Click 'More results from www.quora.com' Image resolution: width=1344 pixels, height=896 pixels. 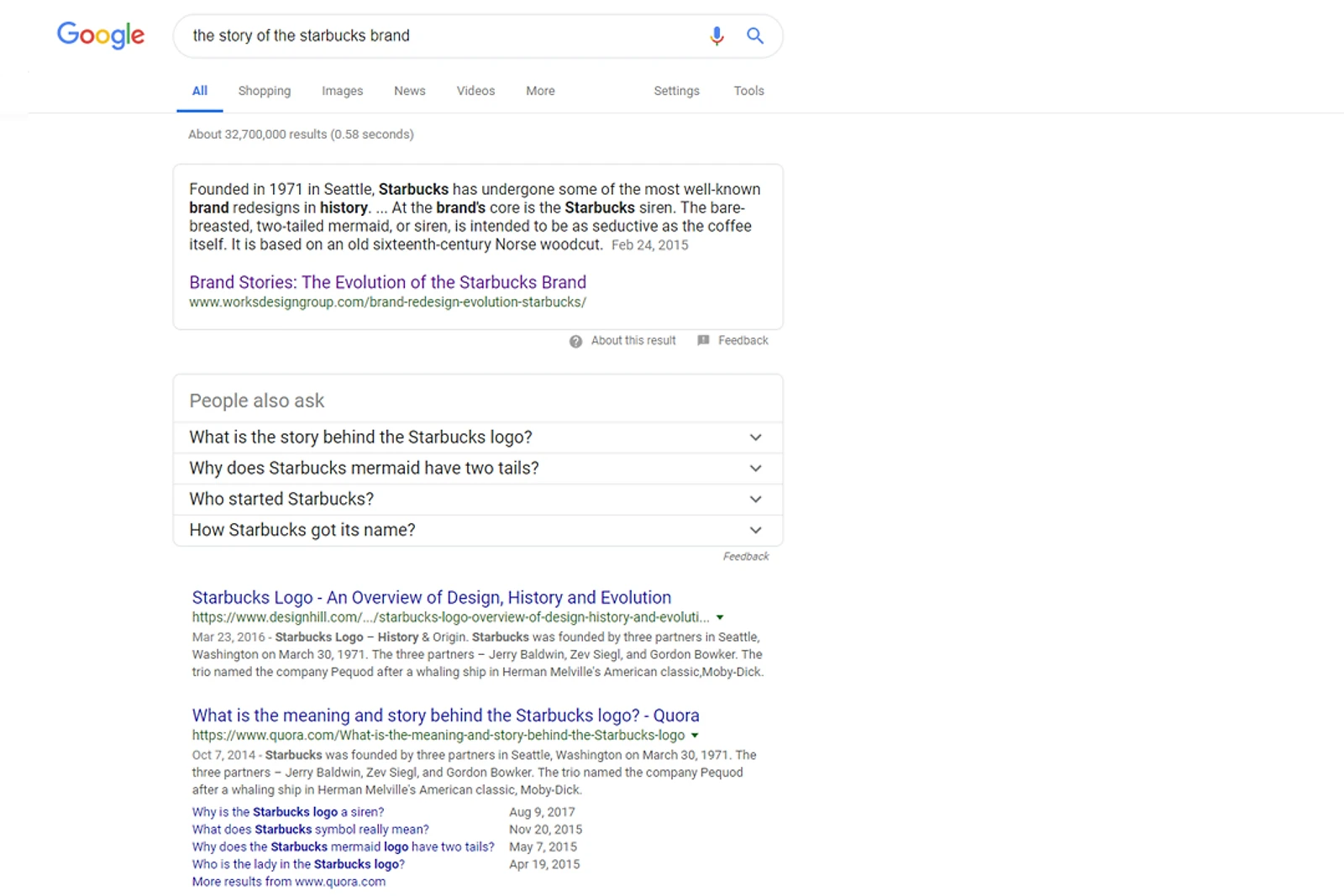[x=289, y=882]
